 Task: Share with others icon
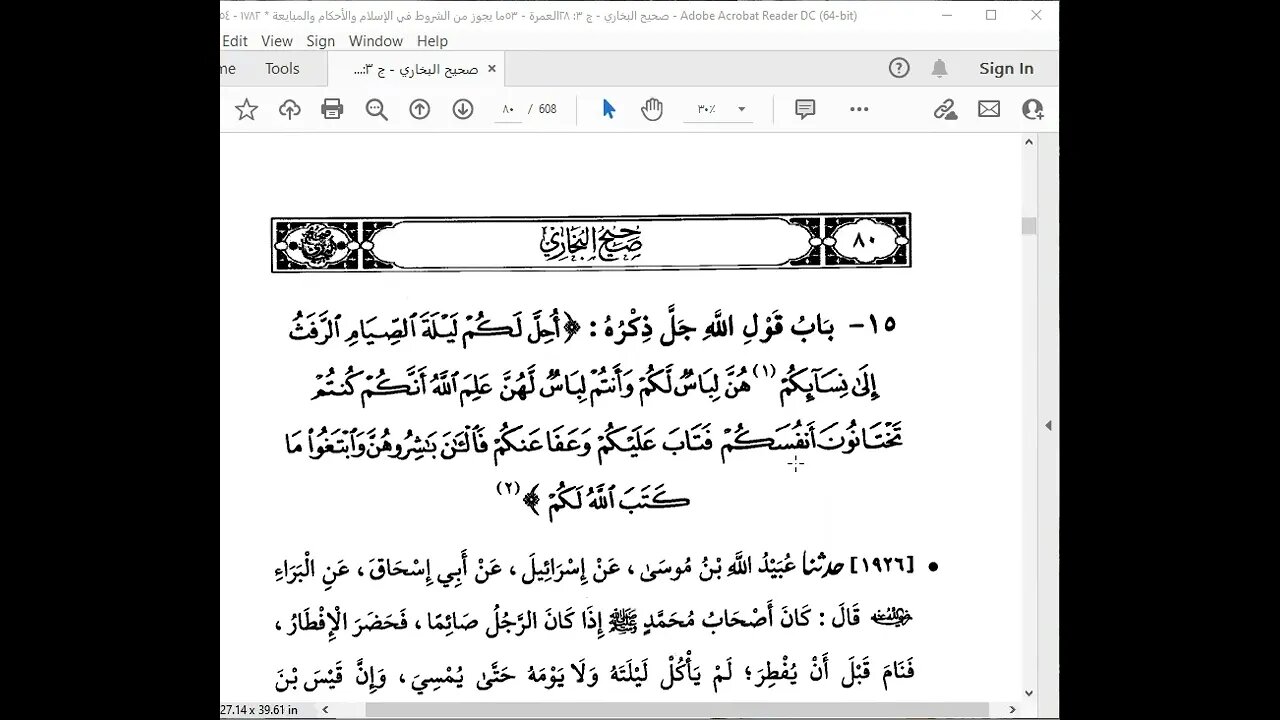tap(1032, 110)
